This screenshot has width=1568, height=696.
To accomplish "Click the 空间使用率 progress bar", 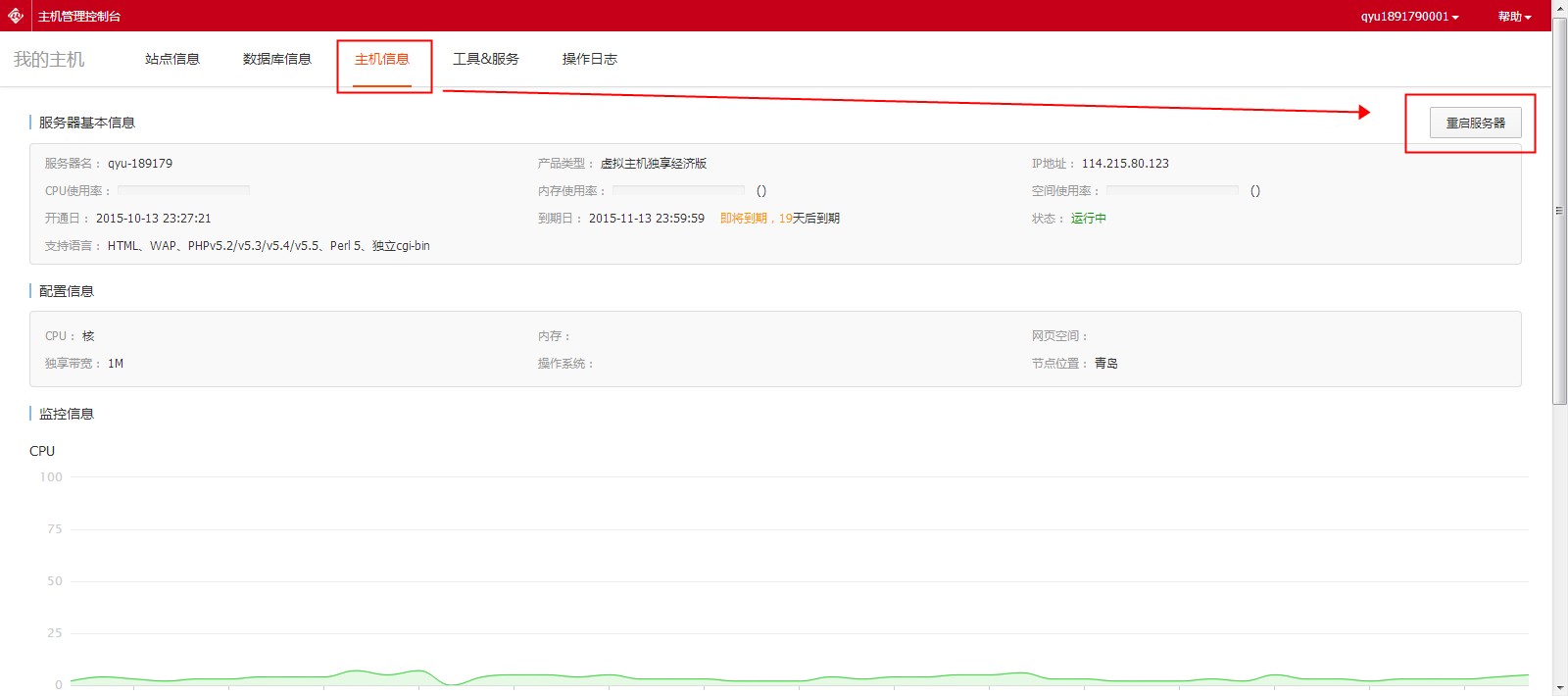I will [x=1172, y=190].
